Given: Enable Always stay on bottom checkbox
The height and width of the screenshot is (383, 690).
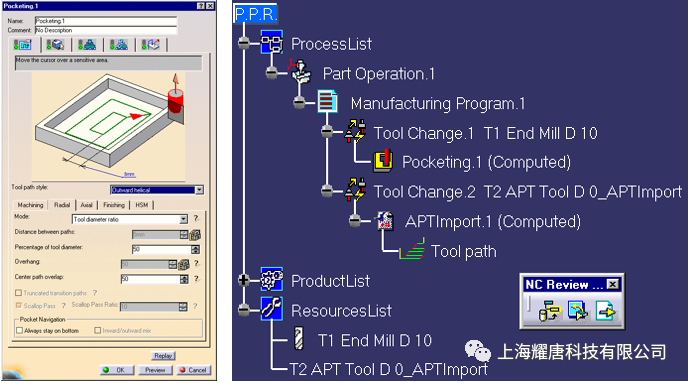Looking at the screenshot, I should tap(19, 330).
